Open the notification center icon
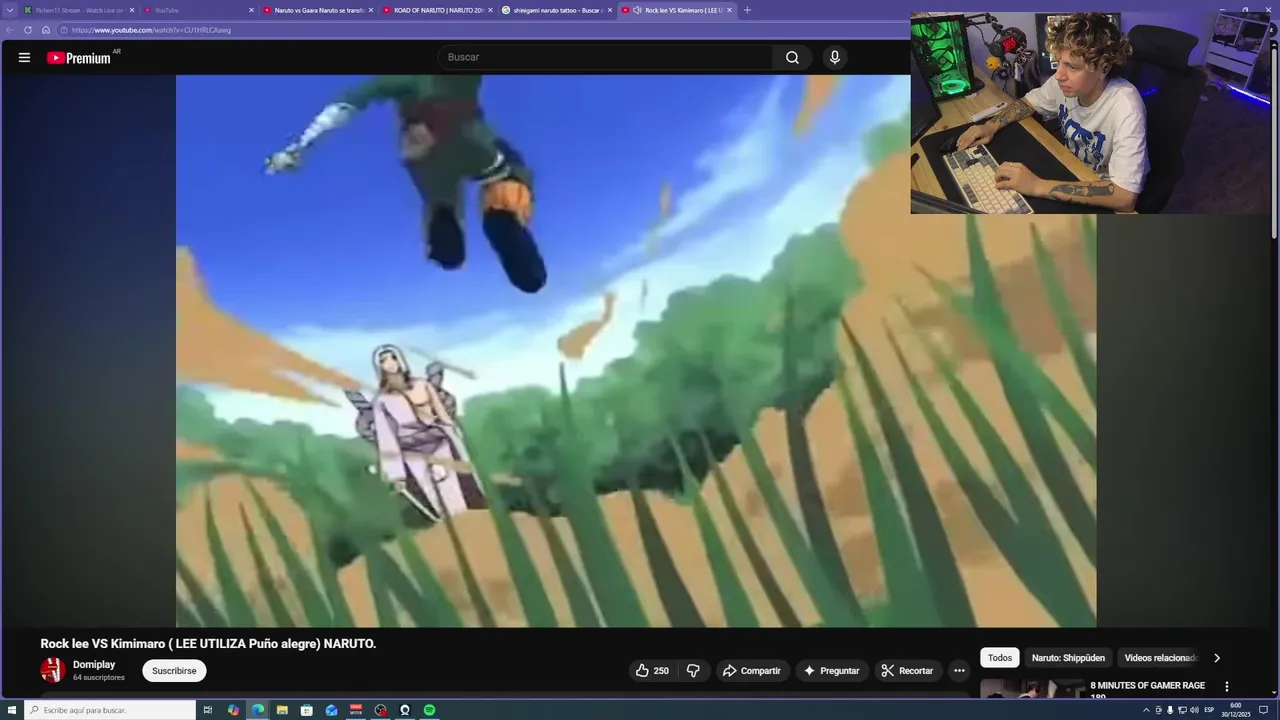1280x720 pixels. [1265, 710]
